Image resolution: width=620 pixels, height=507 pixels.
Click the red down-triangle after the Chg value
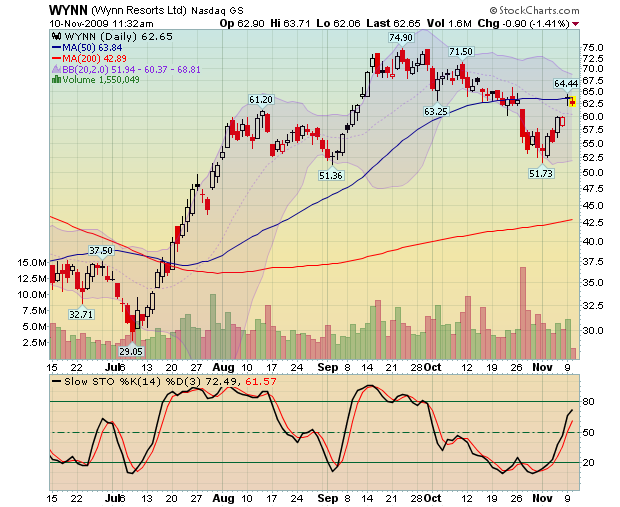[575, 24]
